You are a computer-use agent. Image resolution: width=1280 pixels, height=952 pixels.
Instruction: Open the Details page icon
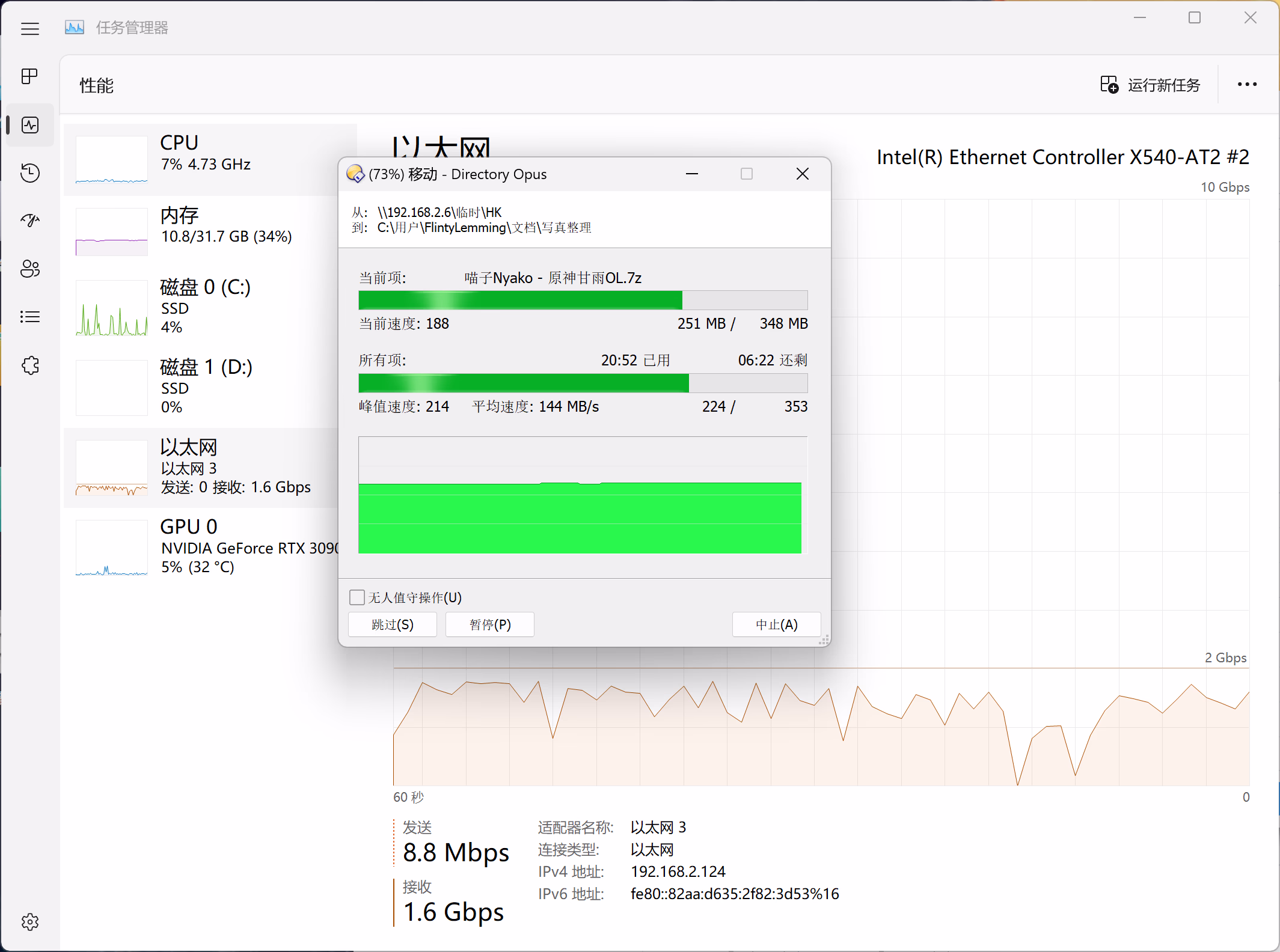(x=29, y=317)
